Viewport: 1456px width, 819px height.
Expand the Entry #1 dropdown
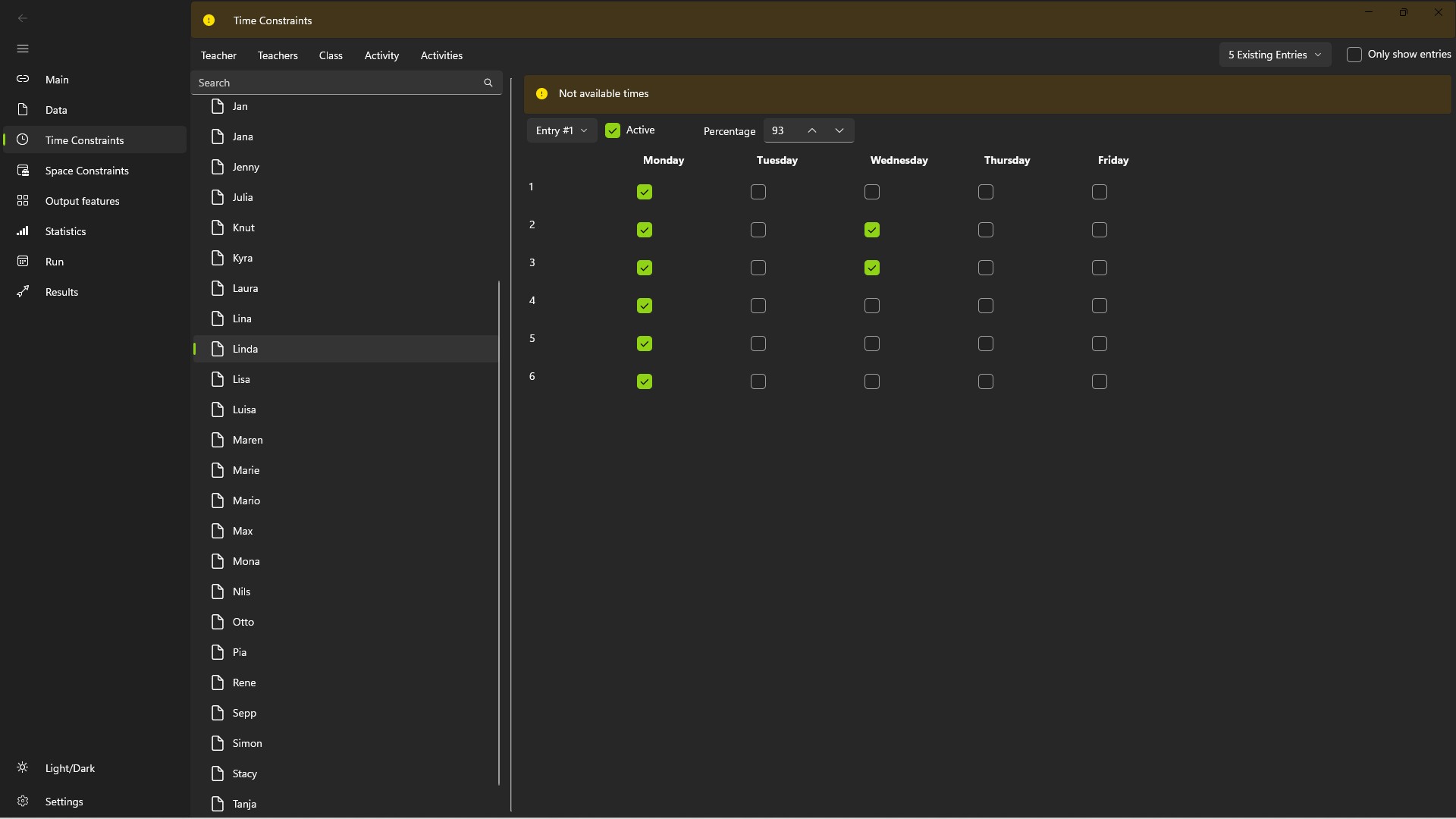tap(561, 130)
